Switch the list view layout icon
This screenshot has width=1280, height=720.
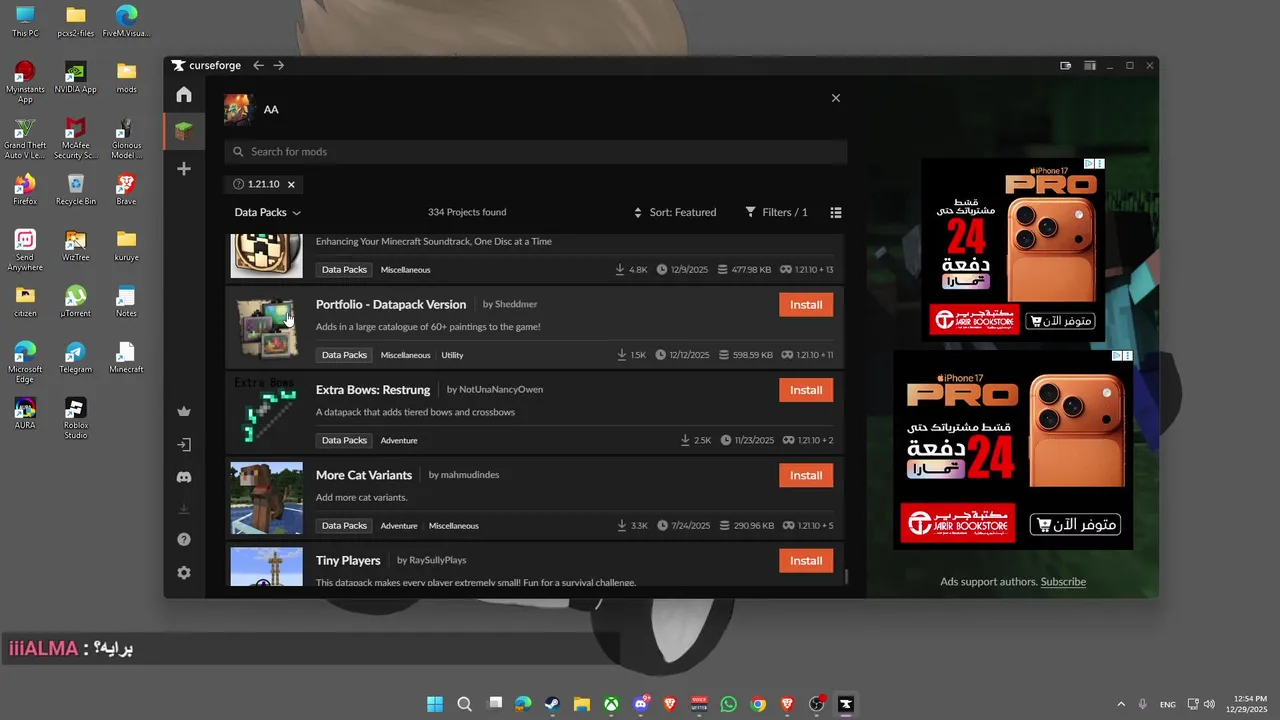pyautogui.click(x=836, y=212)
